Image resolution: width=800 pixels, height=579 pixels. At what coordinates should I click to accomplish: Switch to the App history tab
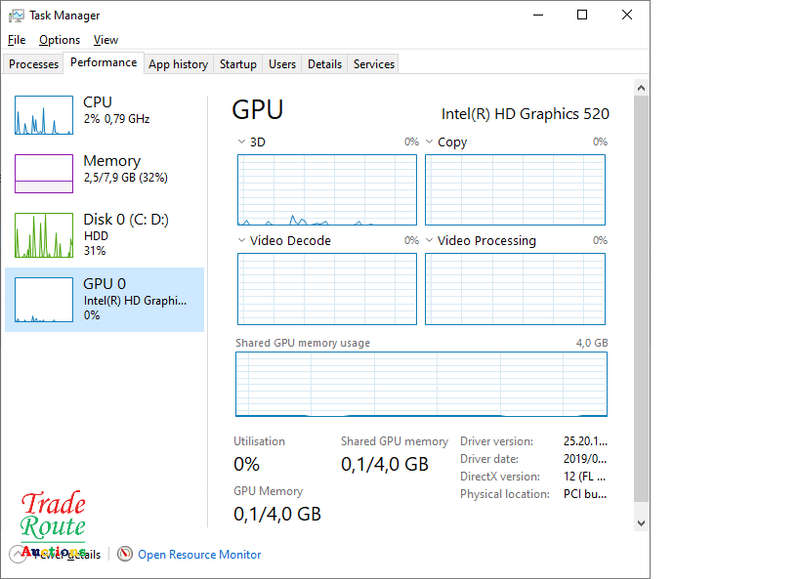coord(178,64)
